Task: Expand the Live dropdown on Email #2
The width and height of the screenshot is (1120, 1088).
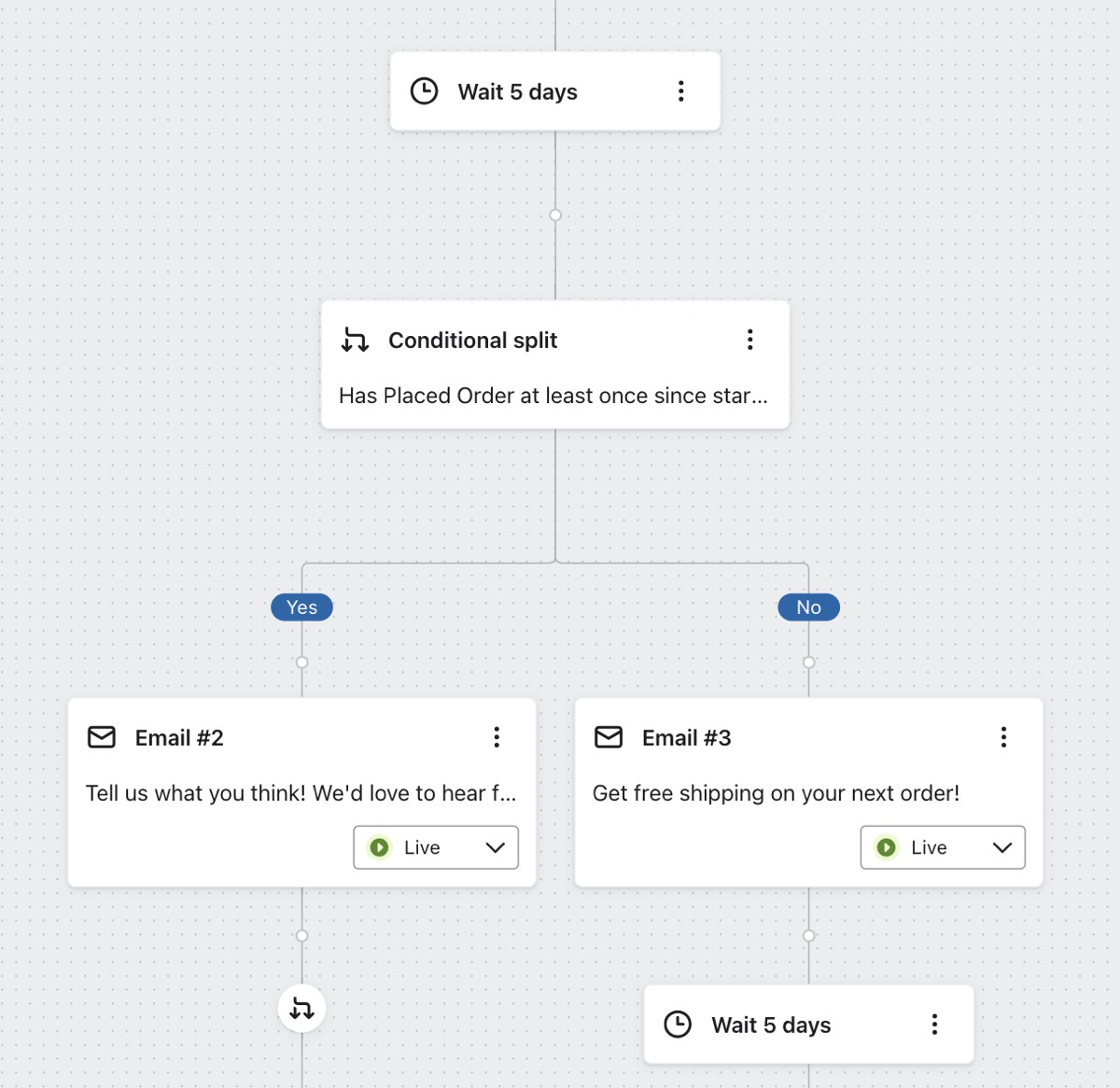Action: [496, 847]
